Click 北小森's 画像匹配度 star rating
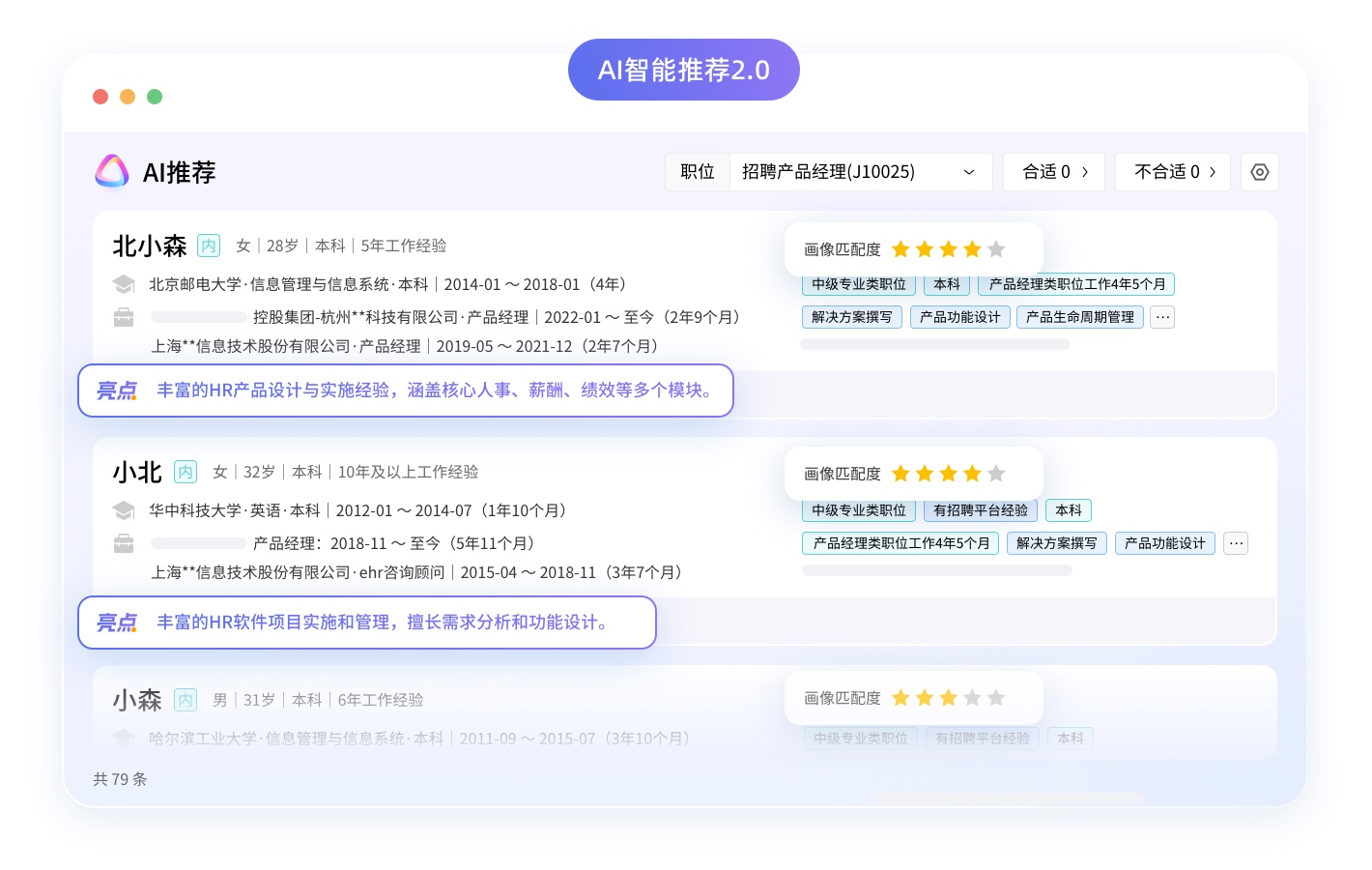The image size is (1372, 870). (948, 249)
